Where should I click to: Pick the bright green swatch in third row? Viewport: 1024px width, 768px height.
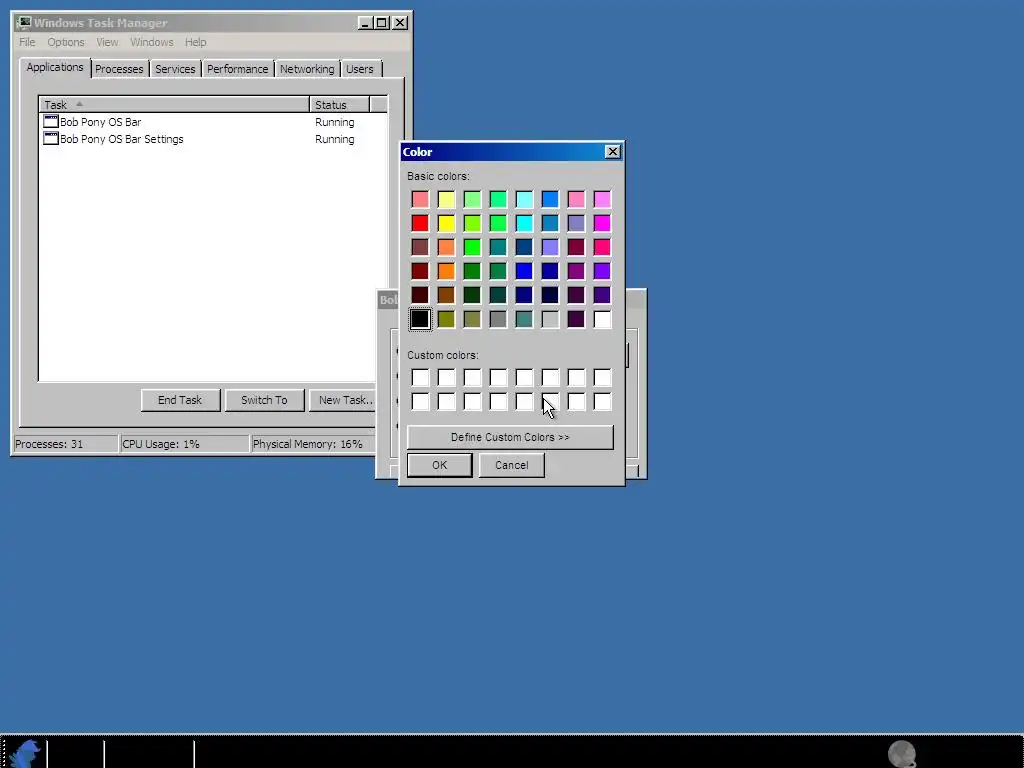[472, 247]
